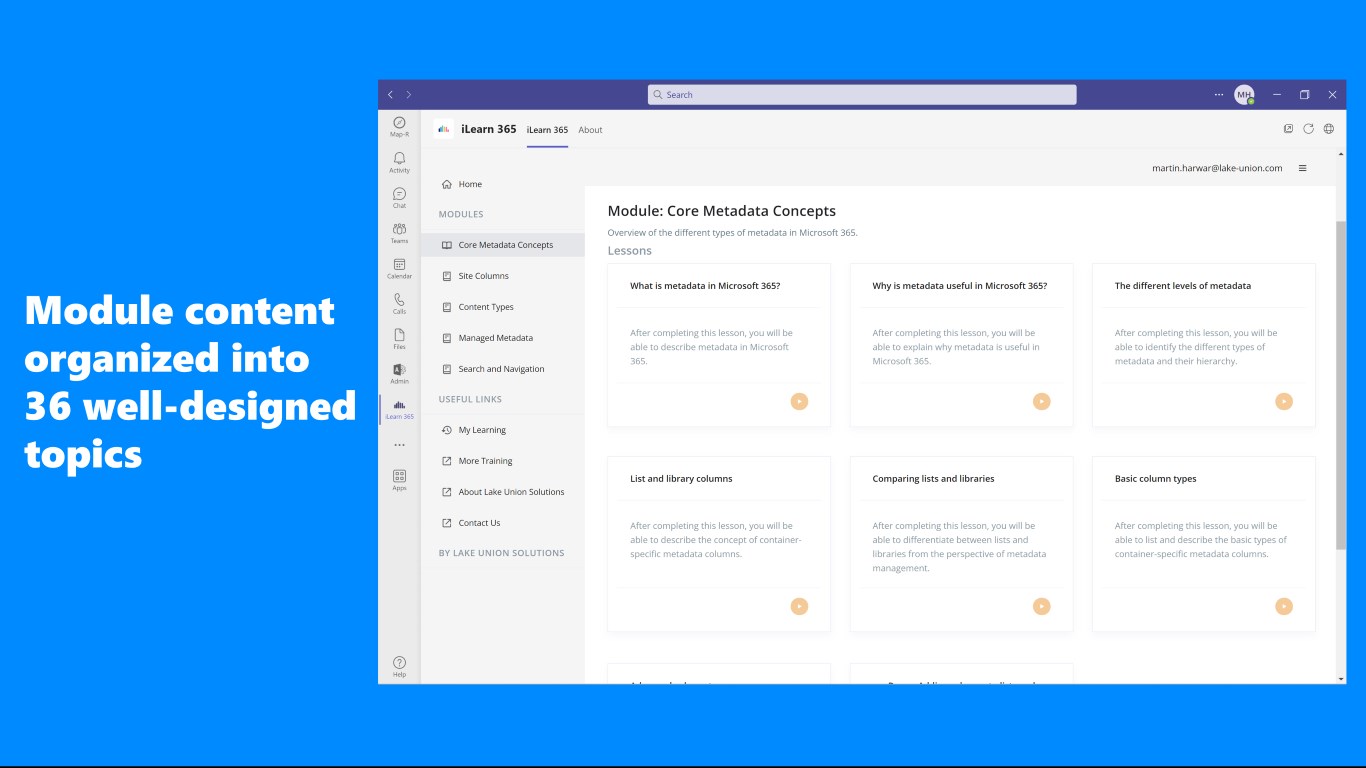Screen dimensions: 1366x768
Task: Click the 'Module: Core Metadata Concepts' heading
Action: (x=722, y=211)
